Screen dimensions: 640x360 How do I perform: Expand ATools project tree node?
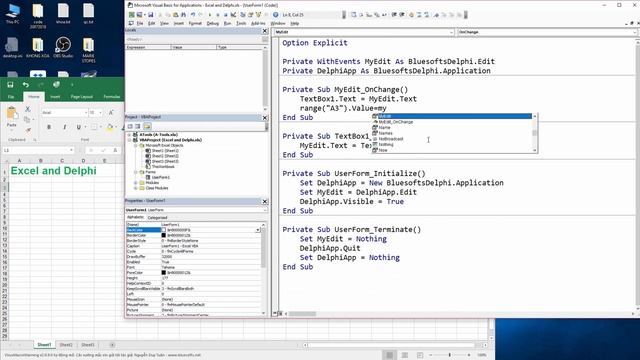(130, 134)
